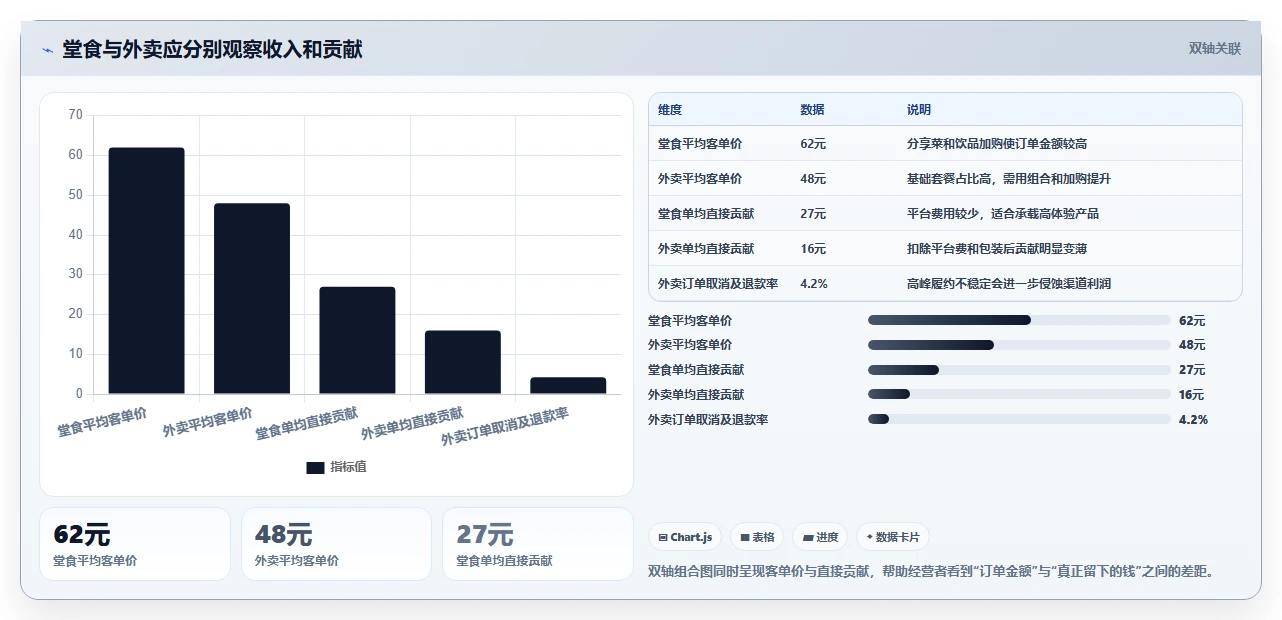
Task: Open the 48元 外卖平均客单价 data card
Action: [336, 544]
